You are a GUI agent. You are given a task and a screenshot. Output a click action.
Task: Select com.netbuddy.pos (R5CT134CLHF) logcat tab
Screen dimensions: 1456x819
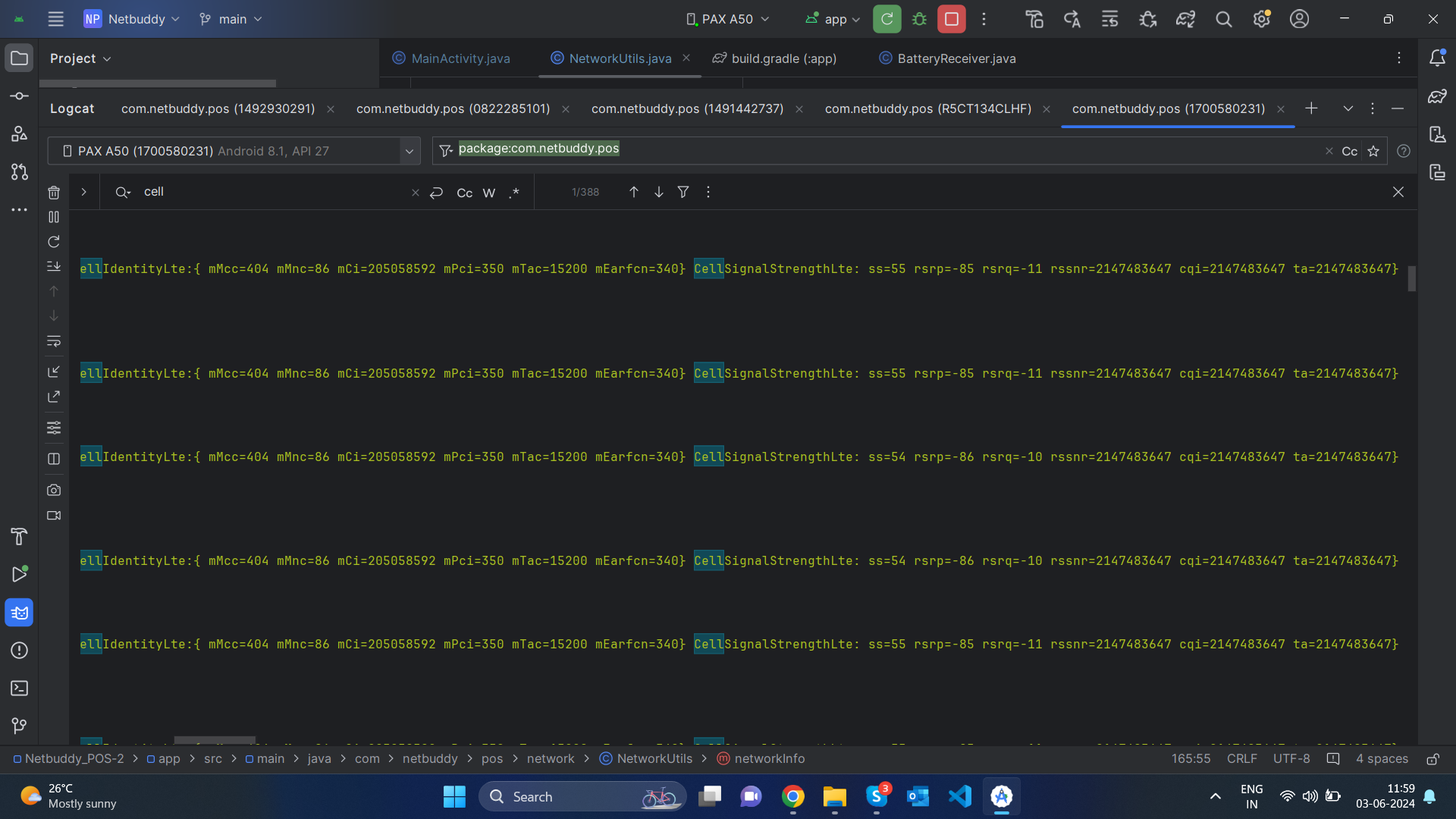click(927, 108)
